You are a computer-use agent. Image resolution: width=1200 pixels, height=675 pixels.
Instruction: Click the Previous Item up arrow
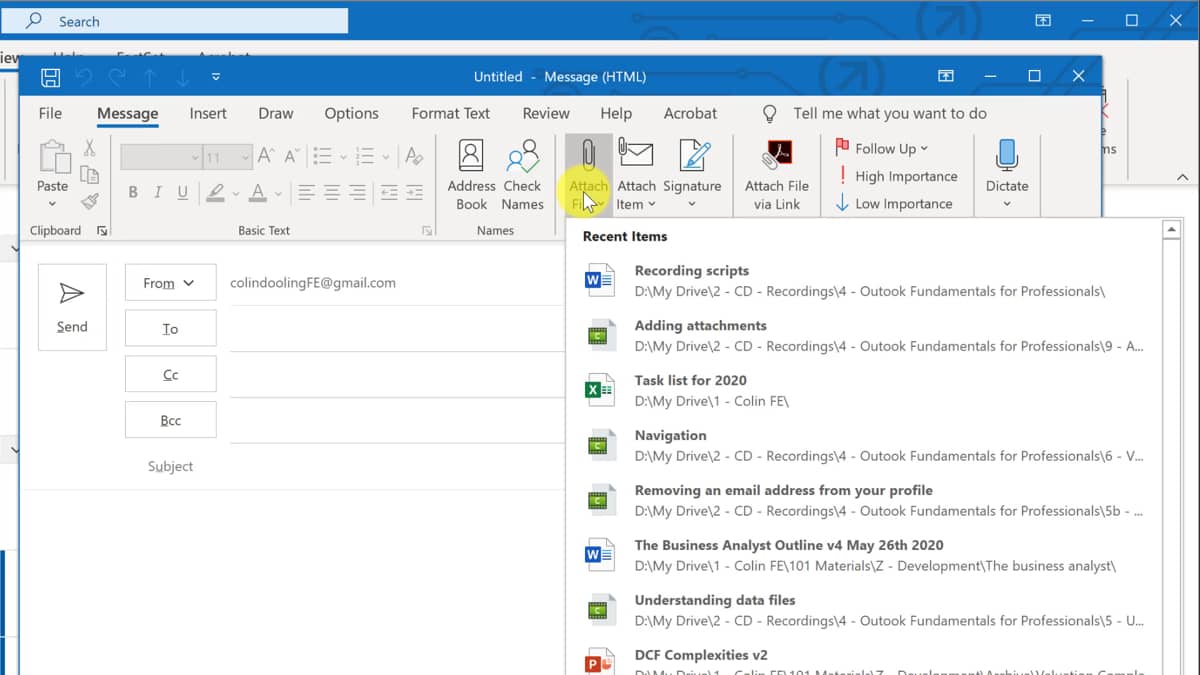(x=150, y=77)
